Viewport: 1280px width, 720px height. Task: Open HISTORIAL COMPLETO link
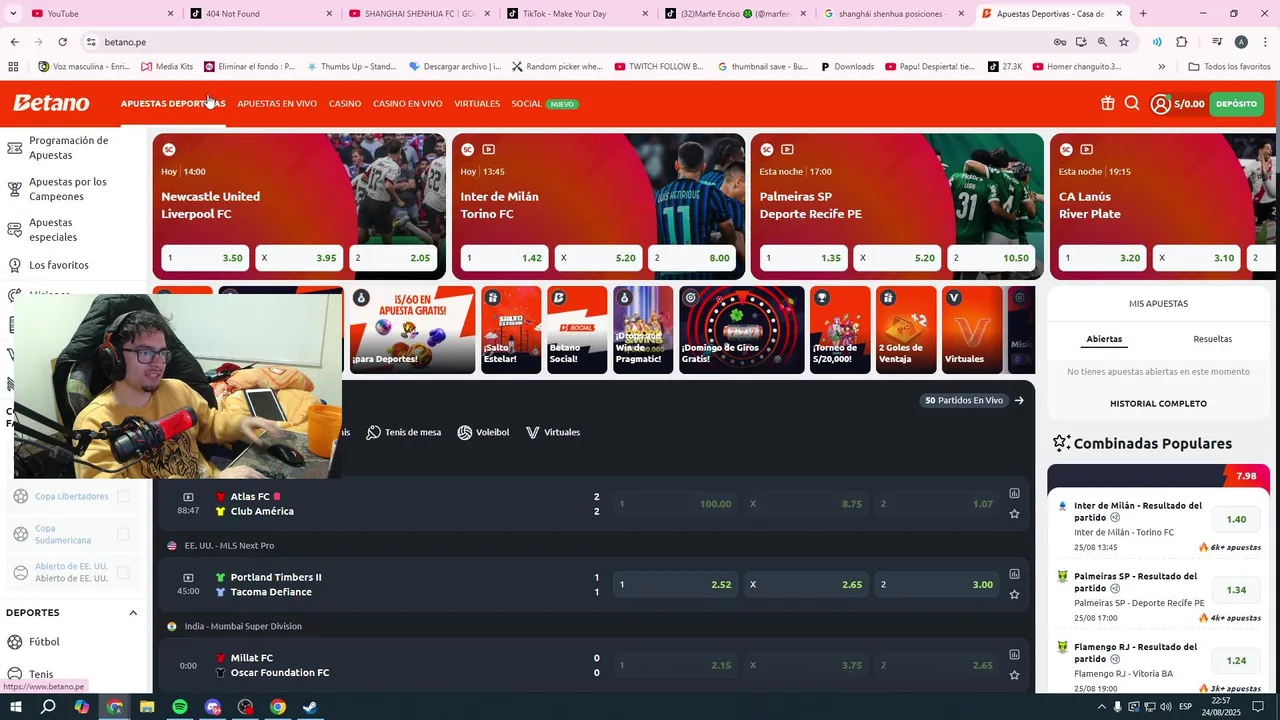point(1158,404)
